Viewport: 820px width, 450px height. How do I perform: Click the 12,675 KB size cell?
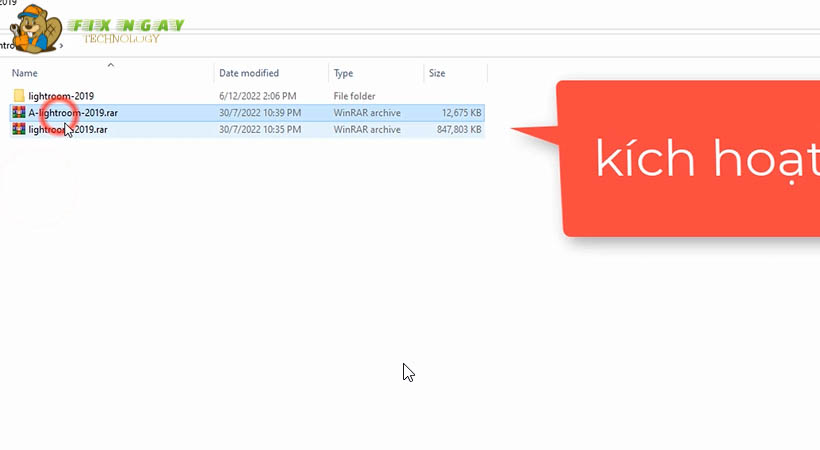point(461,113)
